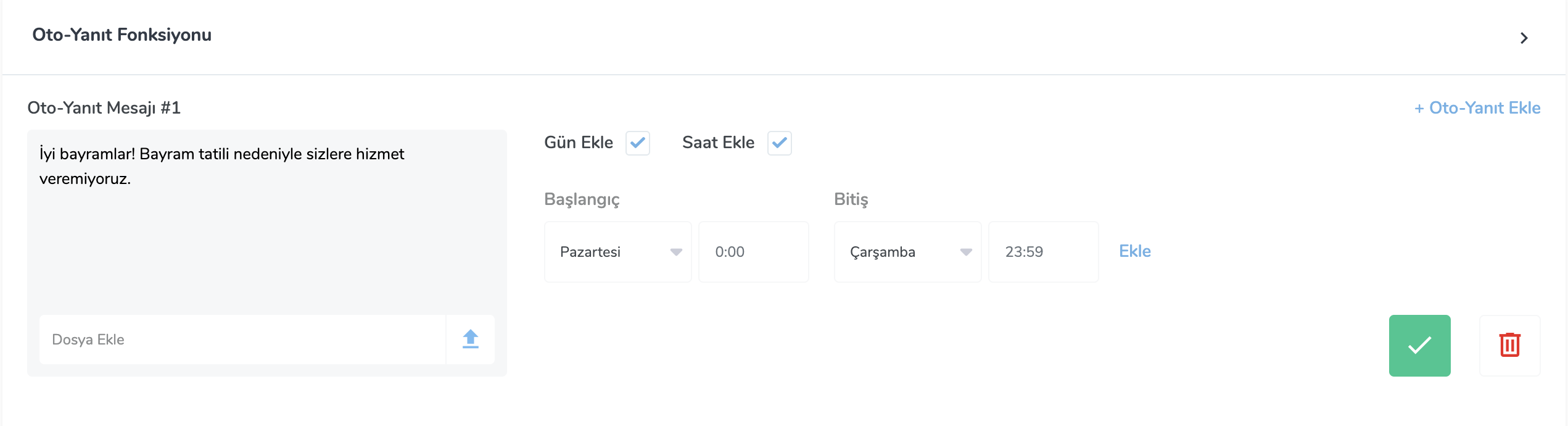Click the 0:00 start time field
The width and height of the screenshot is (1568, 426).
(x=753, y=252)
